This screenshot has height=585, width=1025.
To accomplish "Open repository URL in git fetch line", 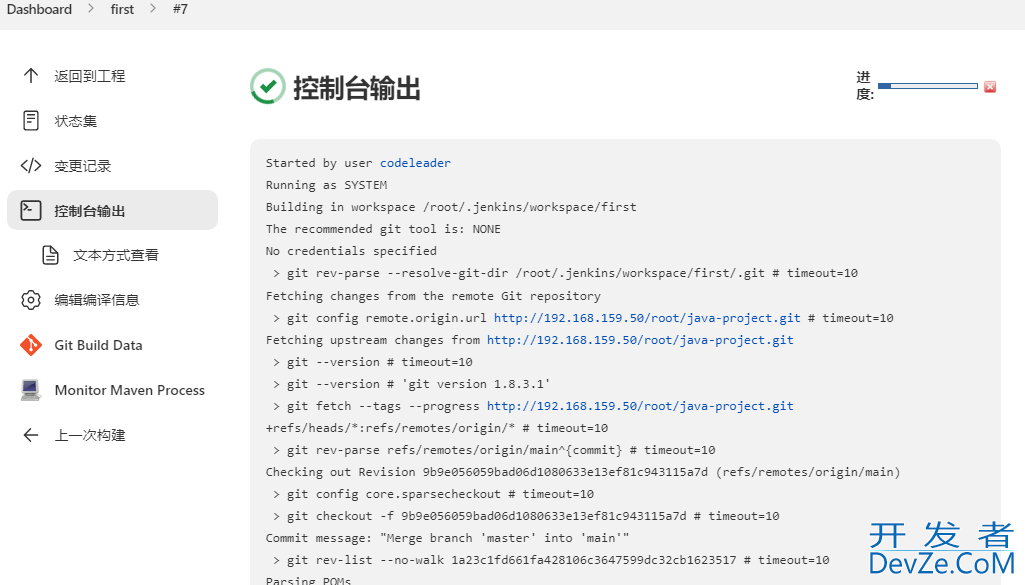I will [x=640, y=406].
